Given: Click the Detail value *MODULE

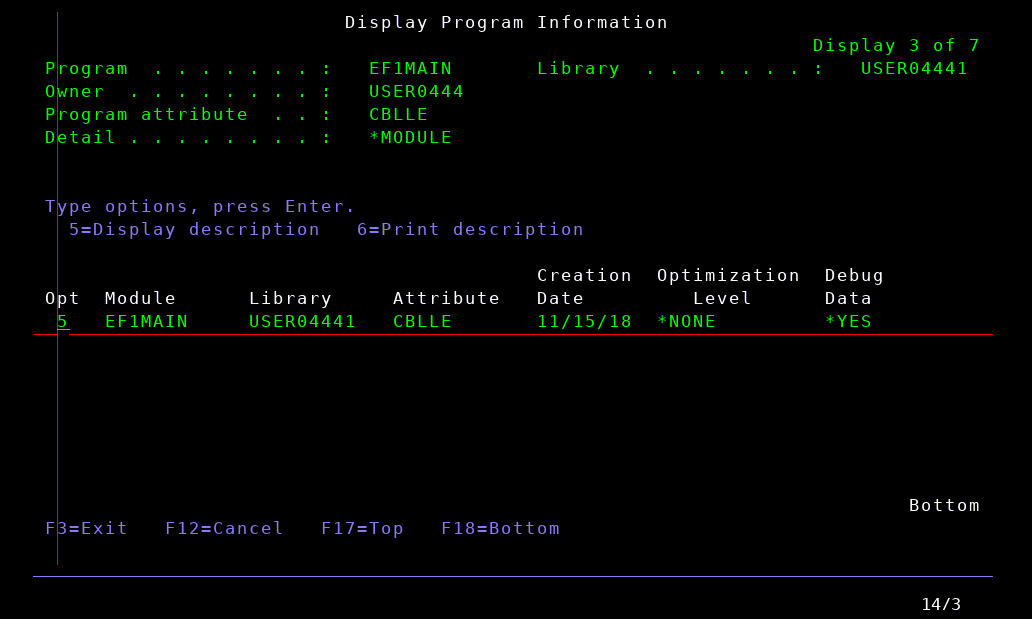Looking at the screenshot, I should pos(411,138).
